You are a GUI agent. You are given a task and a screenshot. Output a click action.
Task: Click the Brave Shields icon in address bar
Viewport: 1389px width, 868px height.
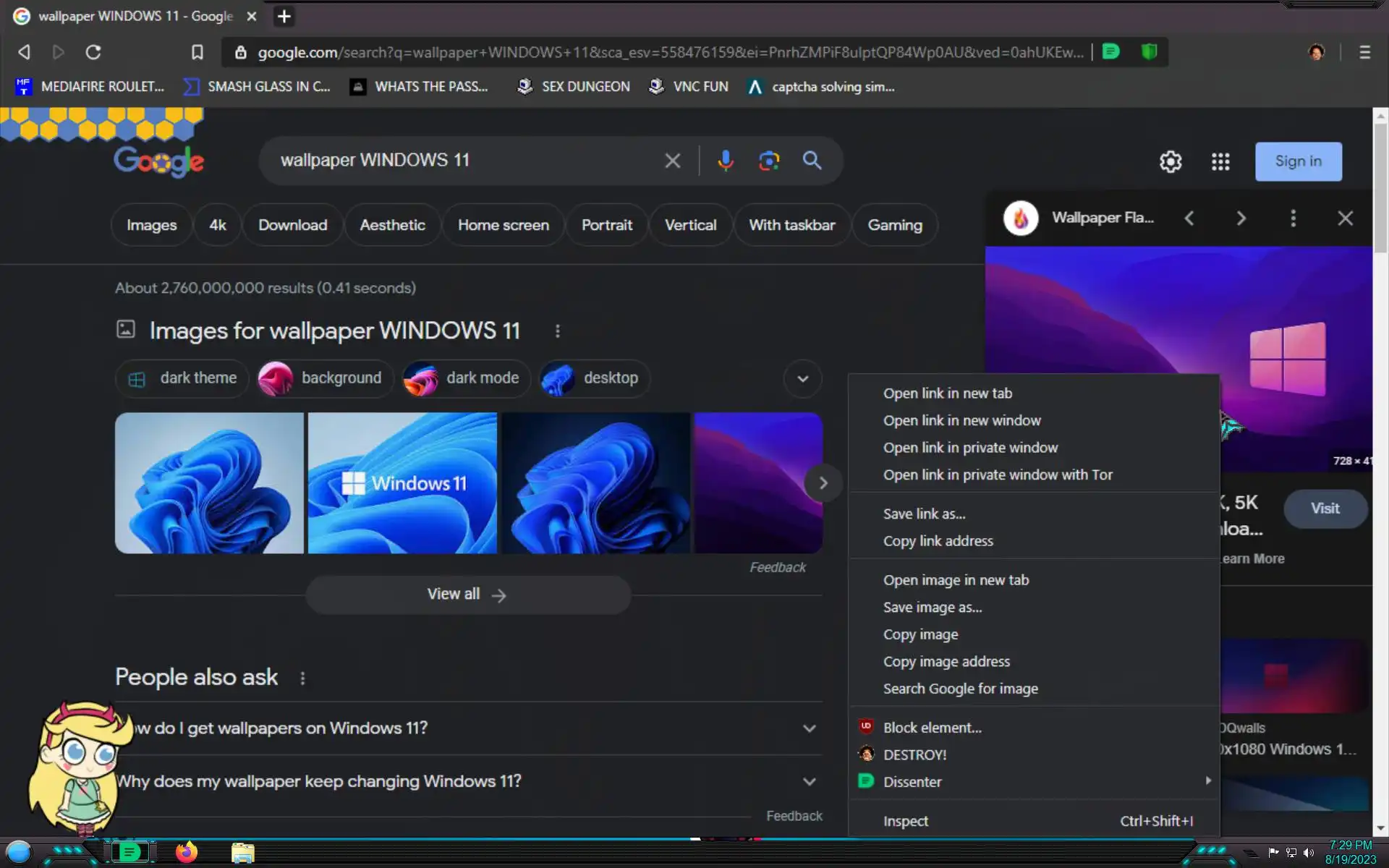click(1149, 52)
